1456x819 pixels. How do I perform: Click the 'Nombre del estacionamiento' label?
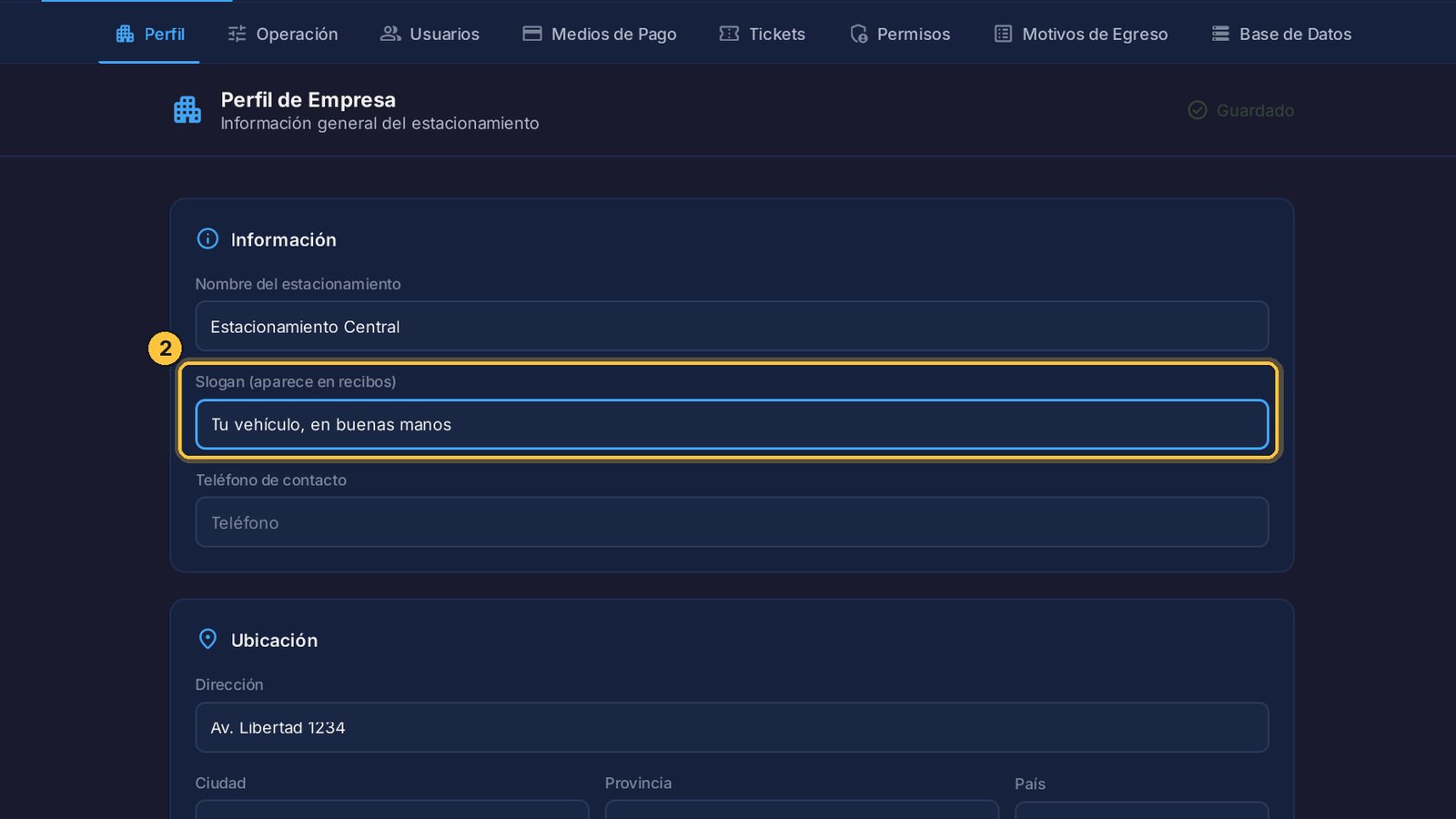(x=298, y=284)
